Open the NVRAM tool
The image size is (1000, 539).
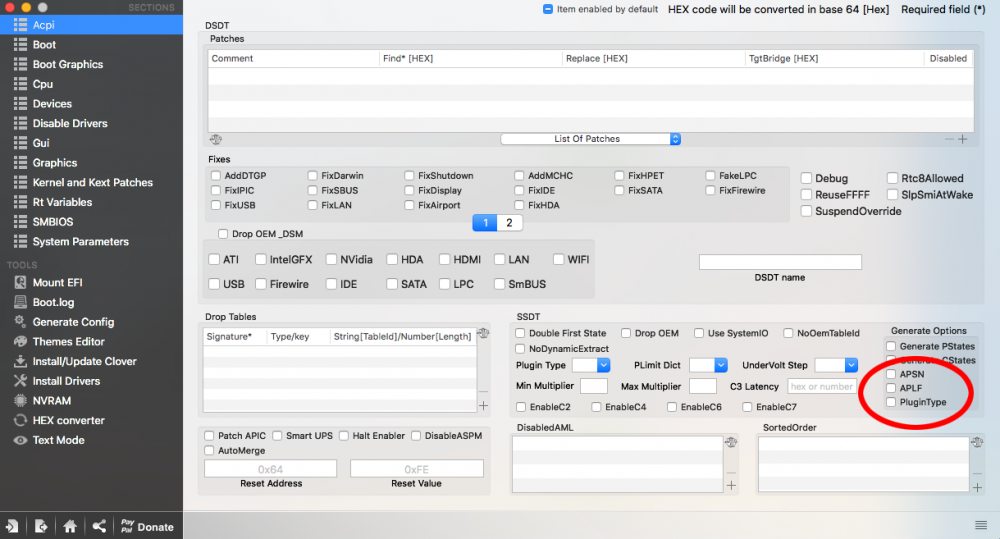click(x=52, y=401)
